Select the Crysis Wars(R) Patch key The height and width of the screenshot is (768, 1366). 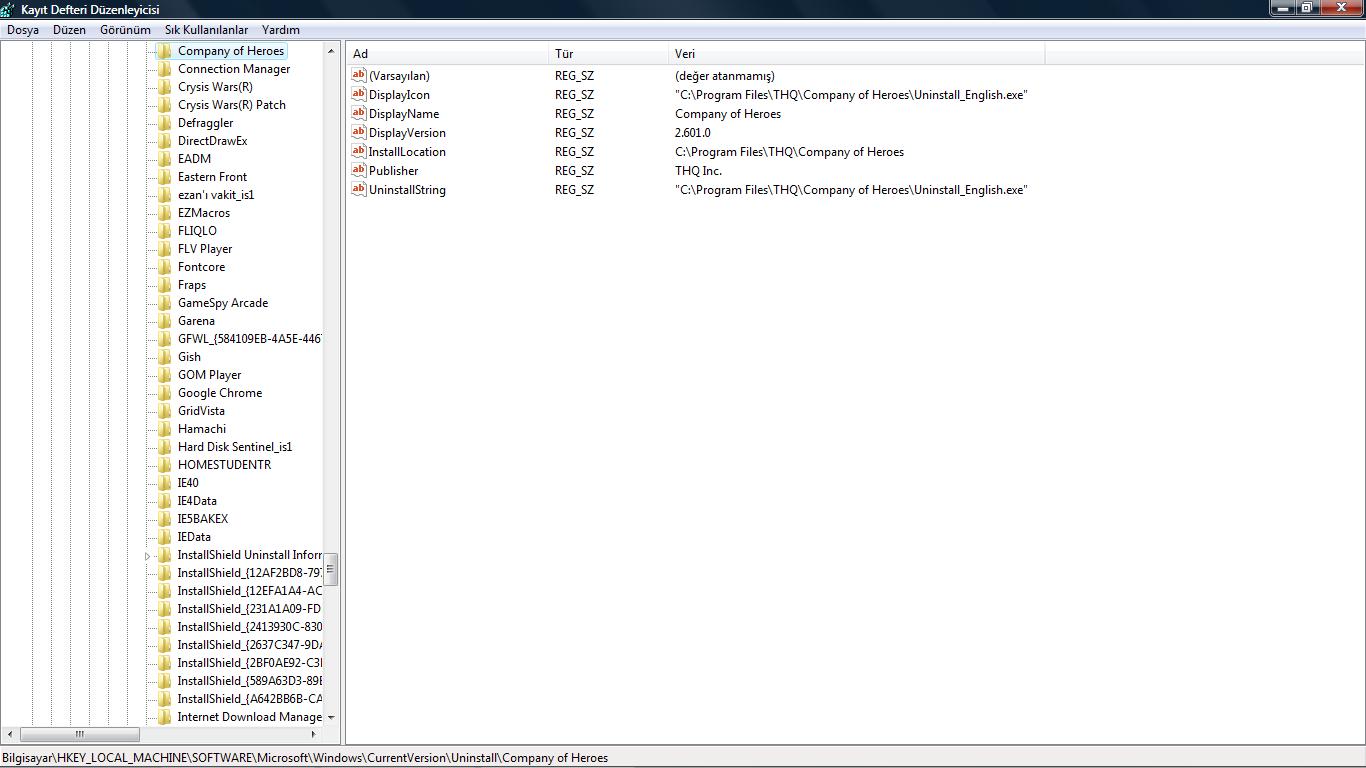[x=232, y=105]
